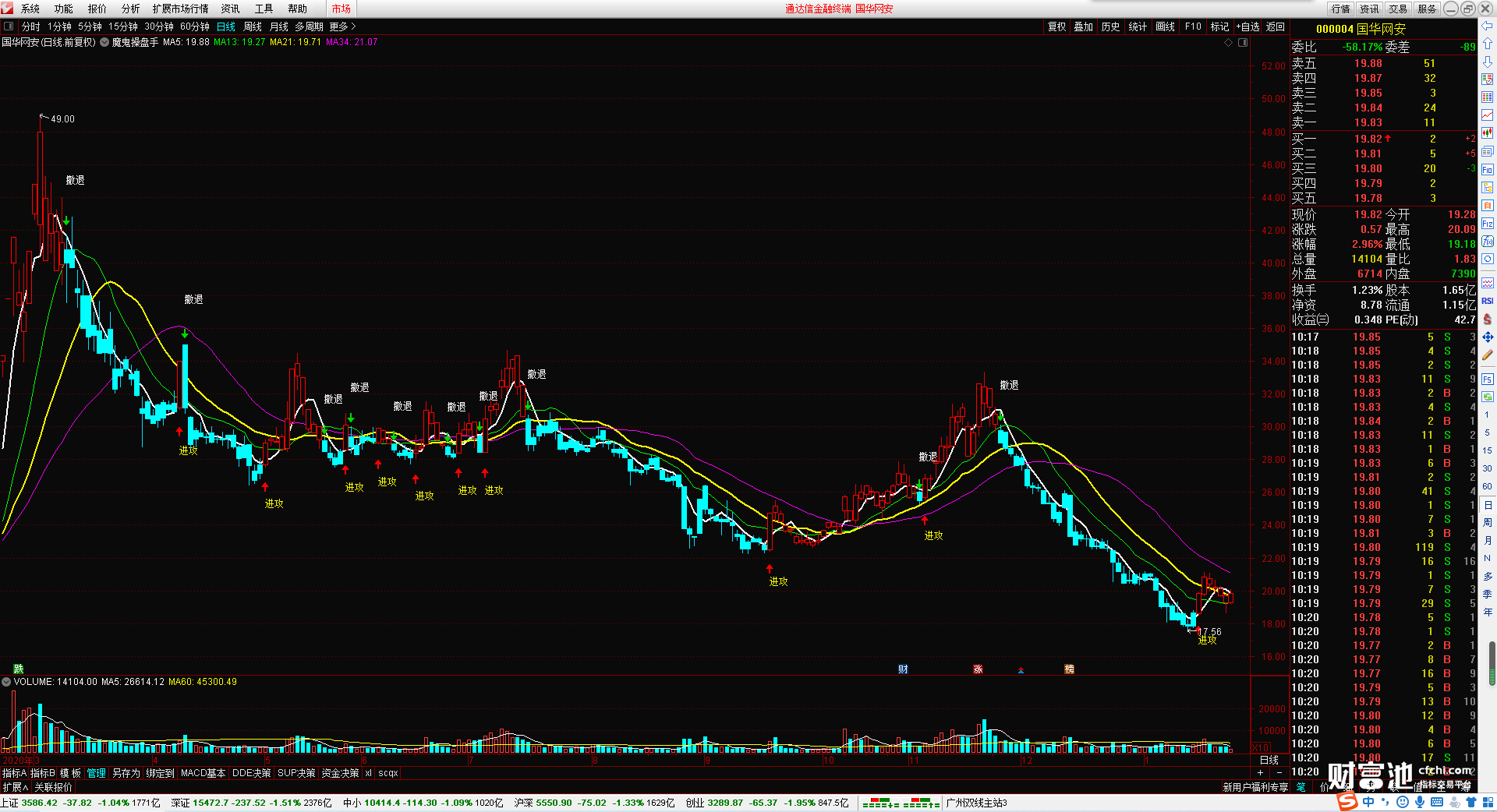The image size is (1497, 812).
Task: Click the up arrow icon in right sidebar
Action: (x=1487, y=44)
